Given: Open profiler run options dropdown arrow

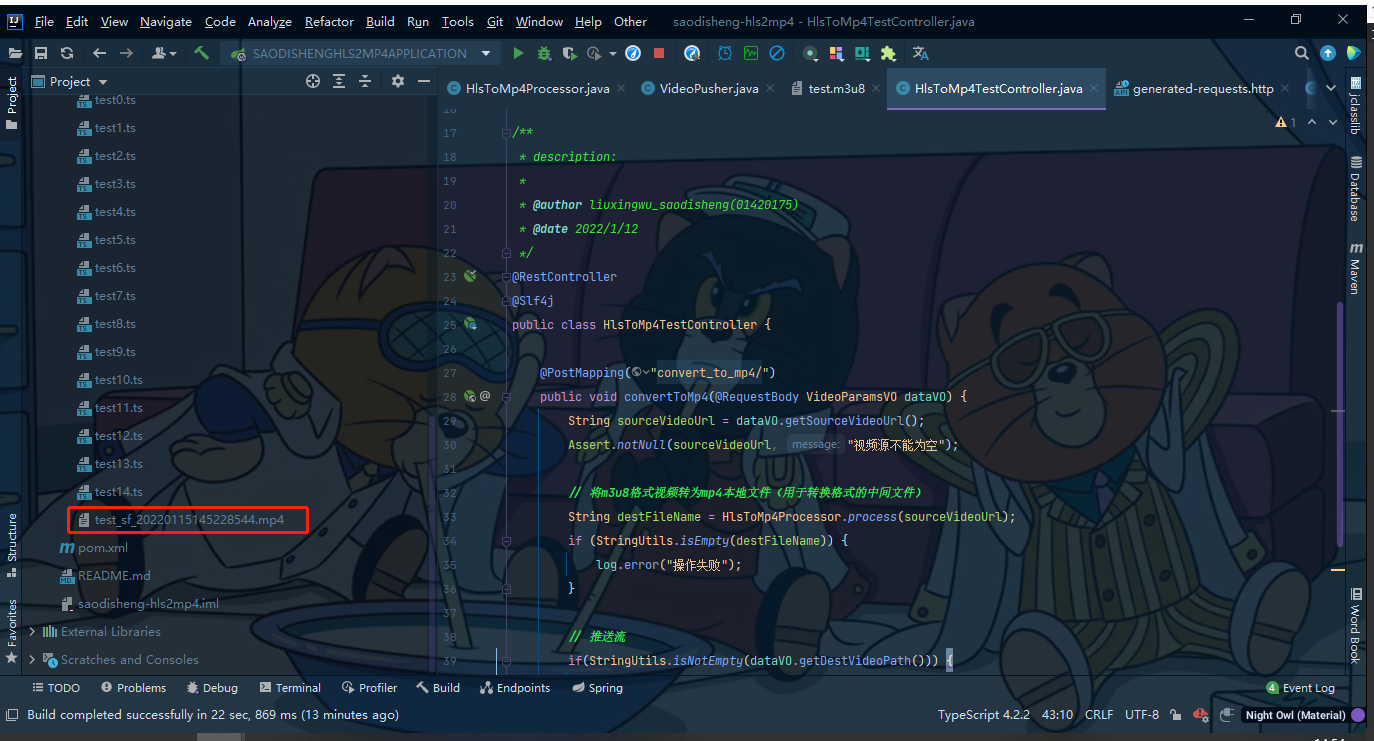Looking at the screenshot, I should pyautogui.click(x=611, y=53).
